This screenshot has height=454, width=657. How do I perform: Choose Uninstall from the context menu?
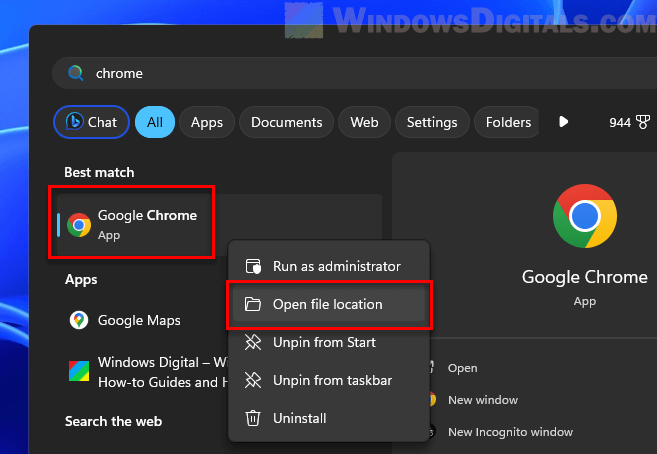pyautogui.click(x=329, y=418)
